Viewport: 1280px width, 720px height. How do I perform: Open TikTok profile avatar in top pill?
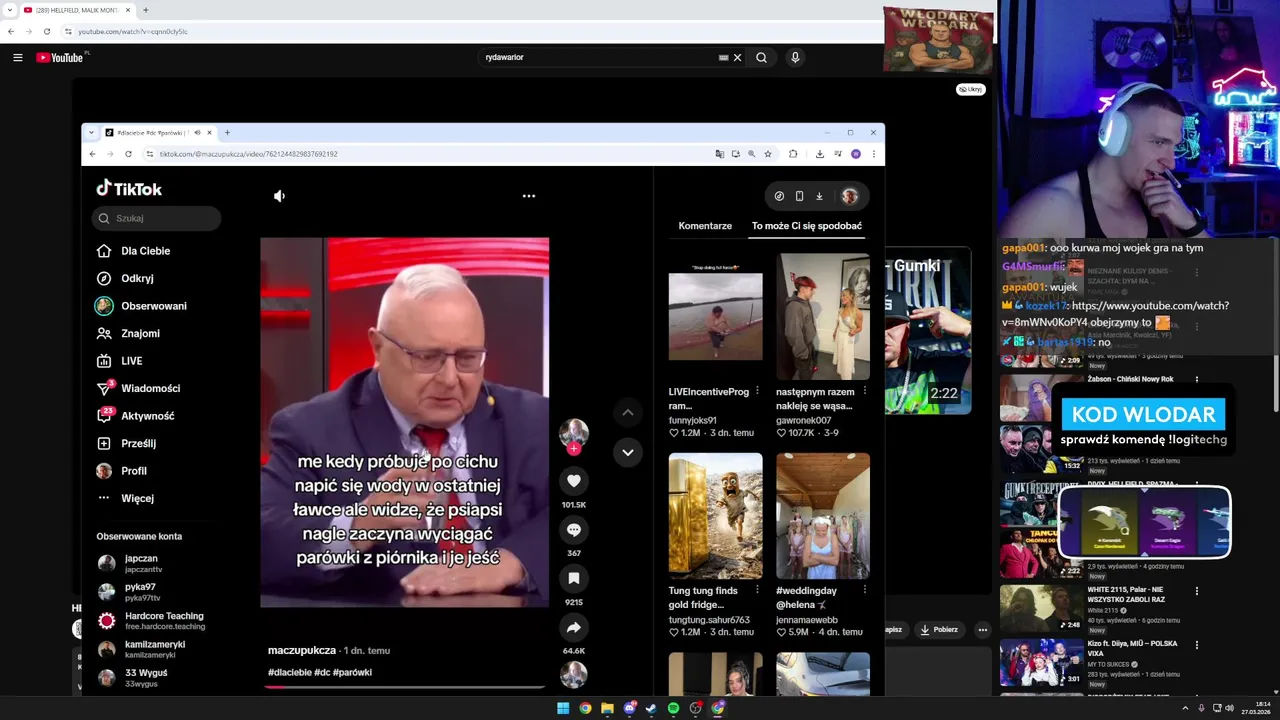point(850,196)
